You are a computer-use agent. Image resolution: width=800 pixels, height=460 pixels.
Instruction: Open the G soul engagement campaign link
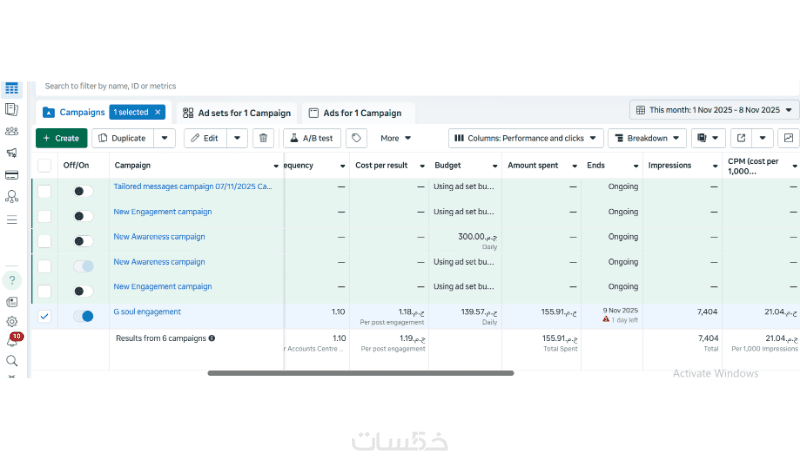point(147,312)
